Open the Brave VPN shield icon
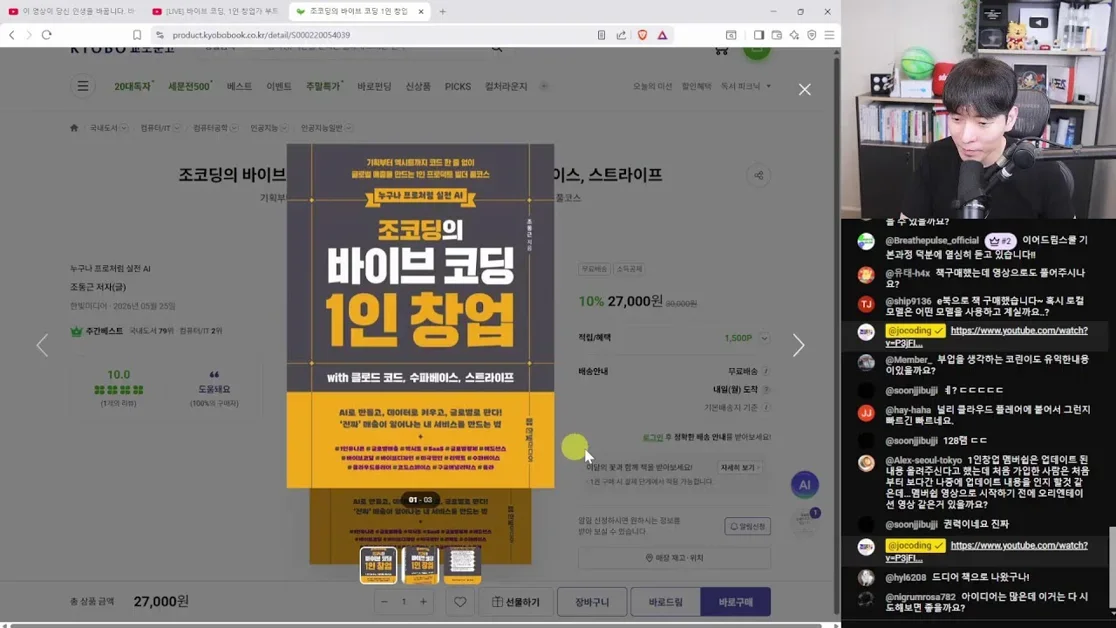1116x628 pixels. click(x=812, y=35)
